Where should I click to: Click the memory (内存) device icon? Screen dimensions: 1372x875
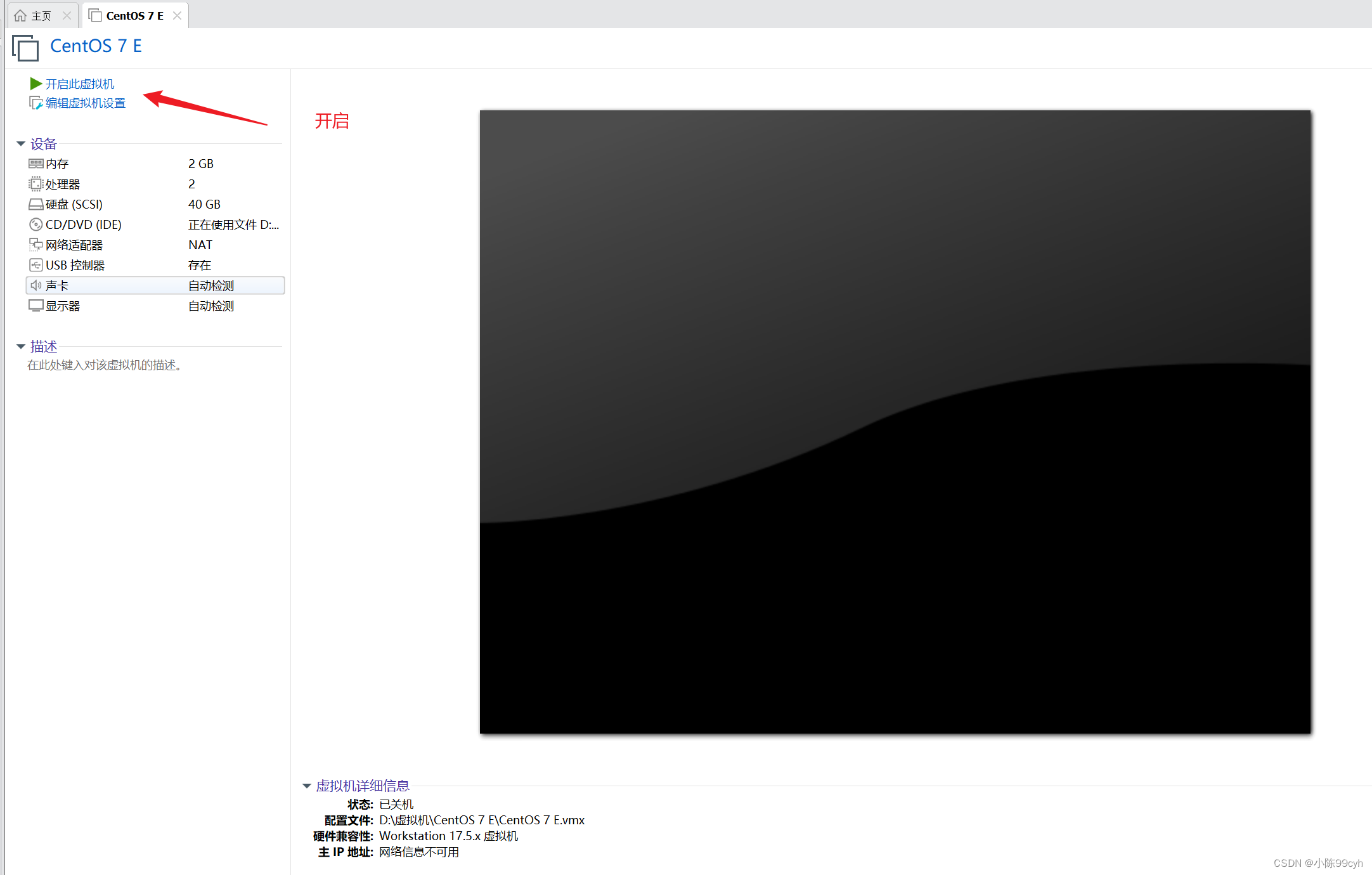[x=36, y=164]
